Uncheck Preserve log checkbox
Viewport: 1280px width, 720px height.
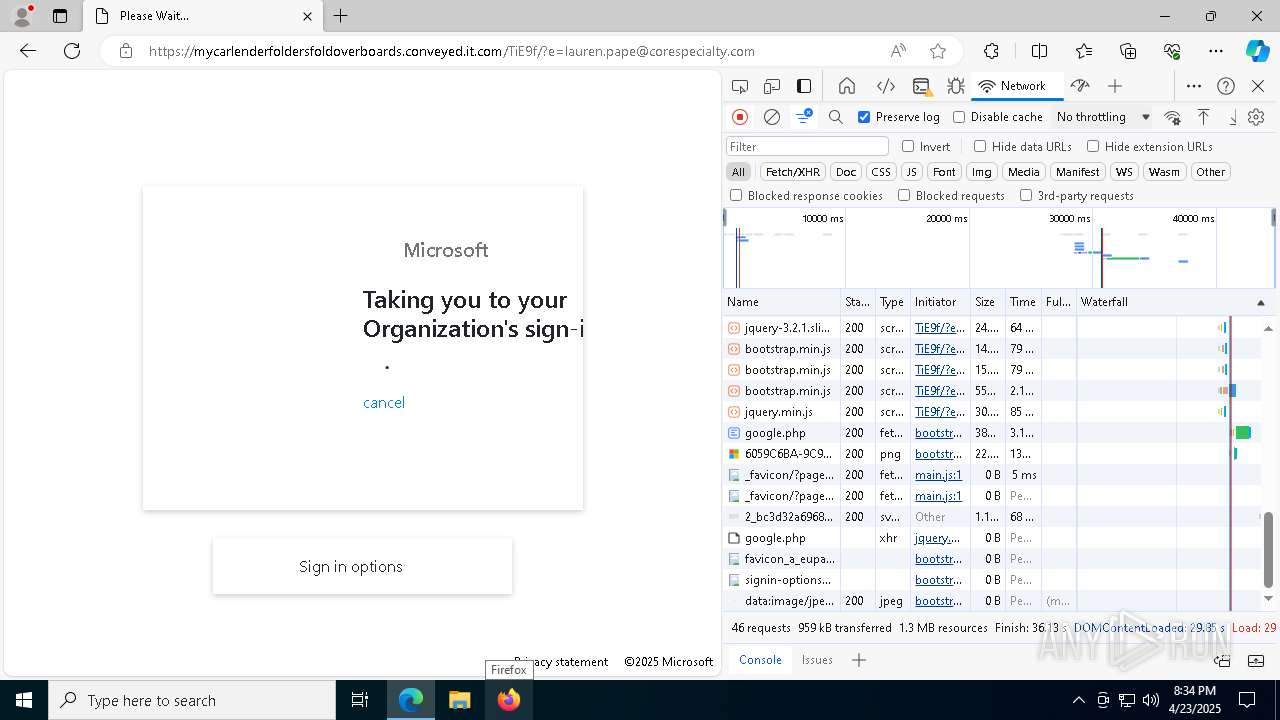tap(864, 117)
